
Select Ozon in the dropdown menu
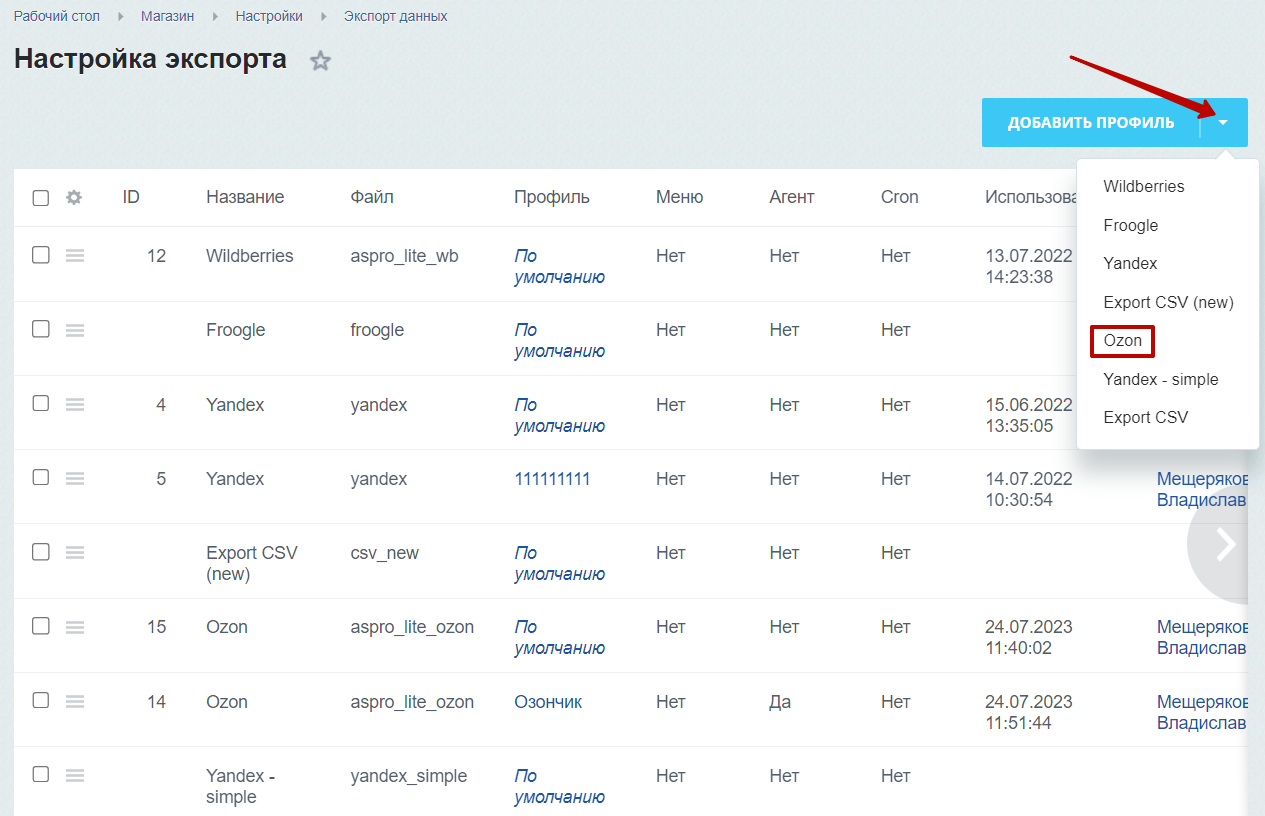pyautogui.click(x=1123, y=341)
